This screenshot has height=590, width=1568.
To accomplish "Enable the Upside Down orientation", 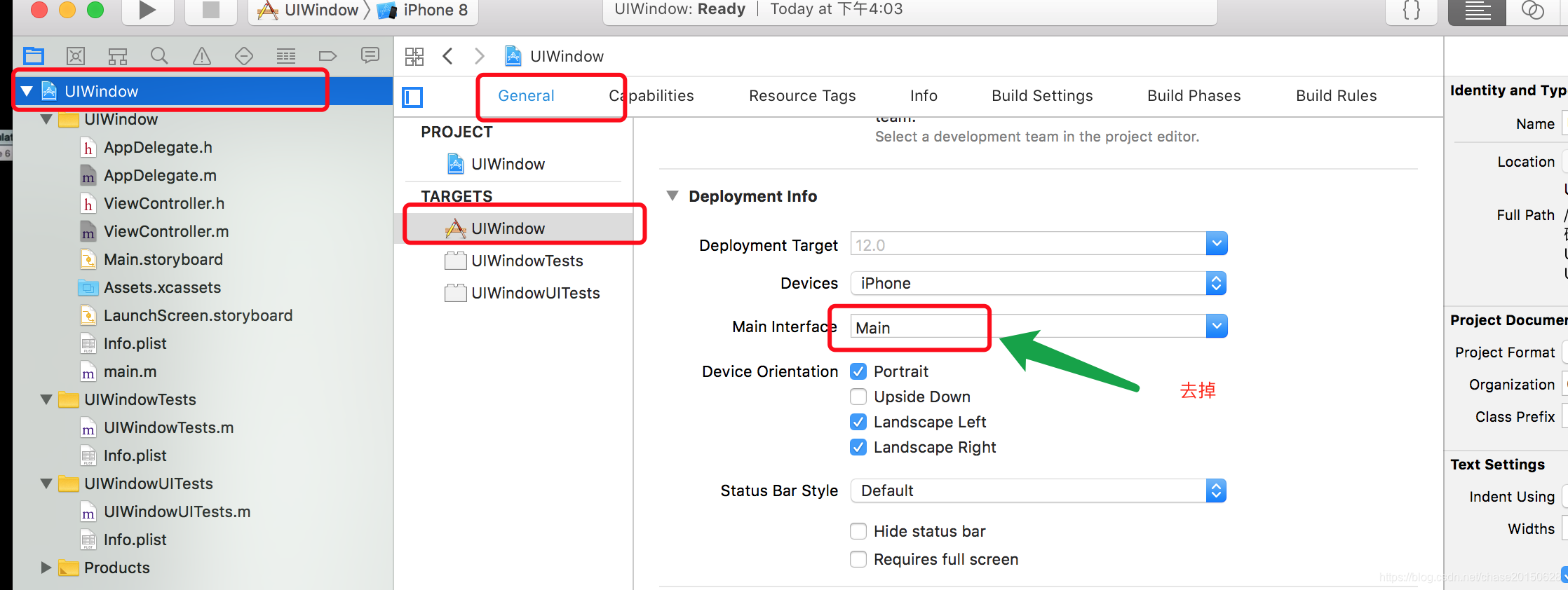I will click(858, 397).
